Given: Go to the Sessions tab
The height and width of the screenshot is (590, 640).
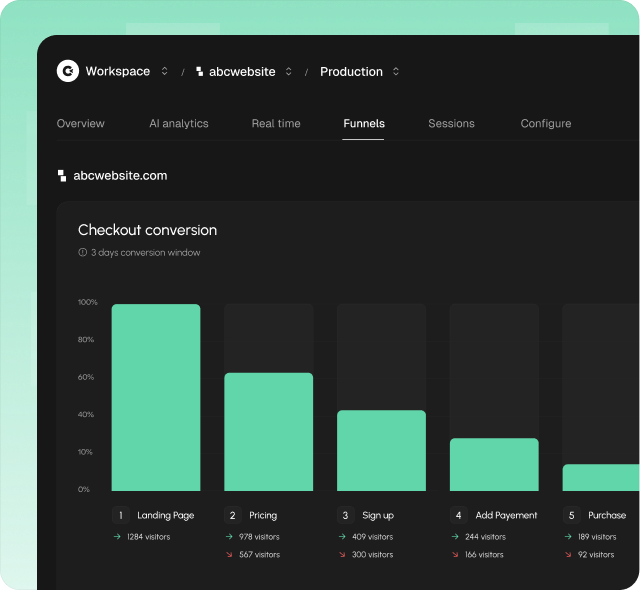Looking at the screenshot, I should click(451, 124).
